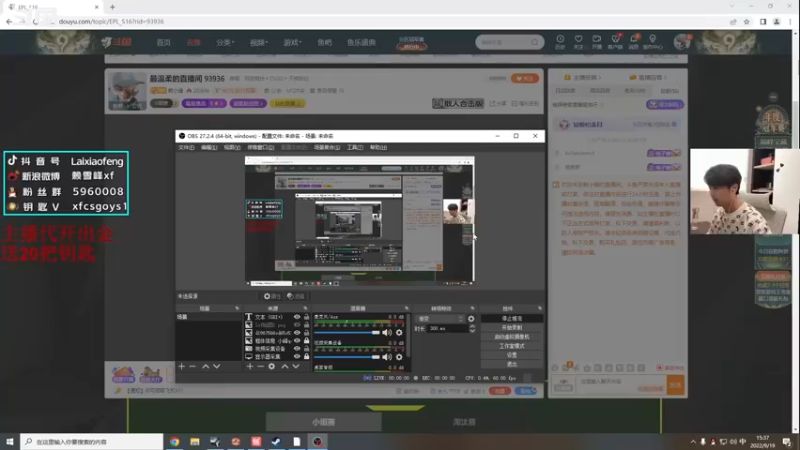800x450 pixels.
Task: Switch to the 小组赛 tab below the stream
Action: 323,422
